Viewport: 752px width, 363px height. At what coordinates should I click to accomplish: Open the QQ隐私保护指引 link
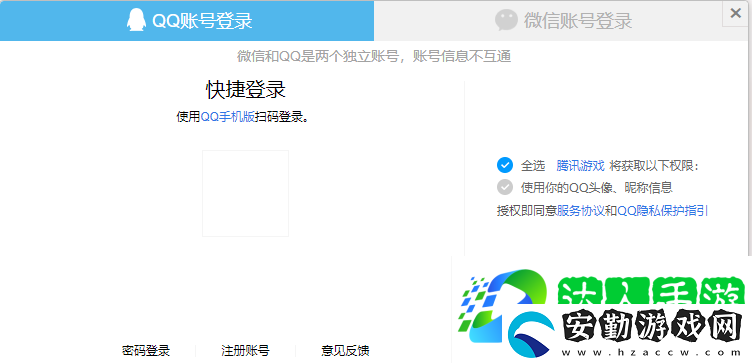[x=662, y=211]
